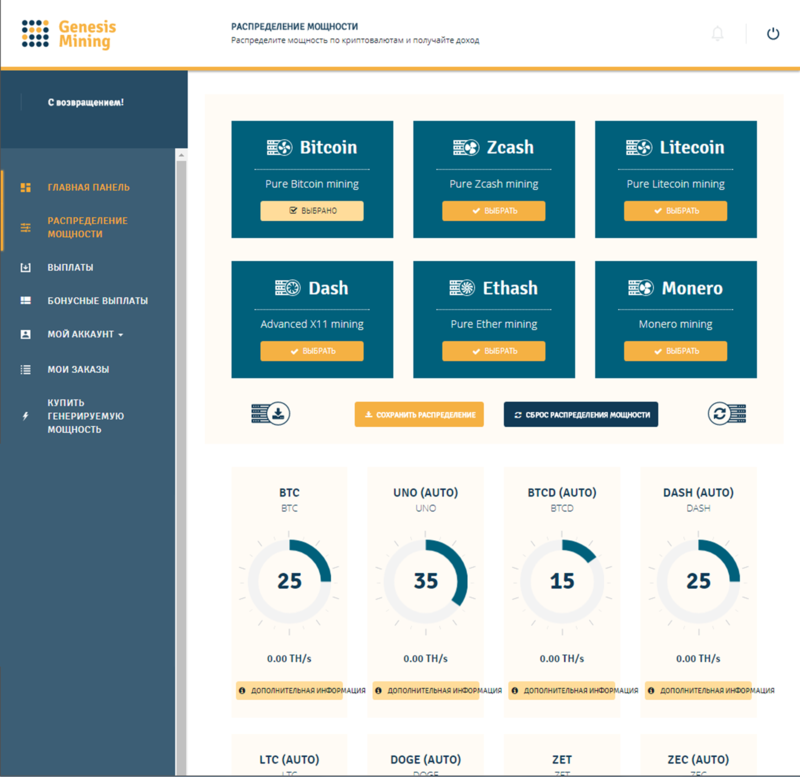The width and height of the screenshot is (800, 777).
Task: Click 'Сброс распределения мощности' button
Action: click(580, 414)
